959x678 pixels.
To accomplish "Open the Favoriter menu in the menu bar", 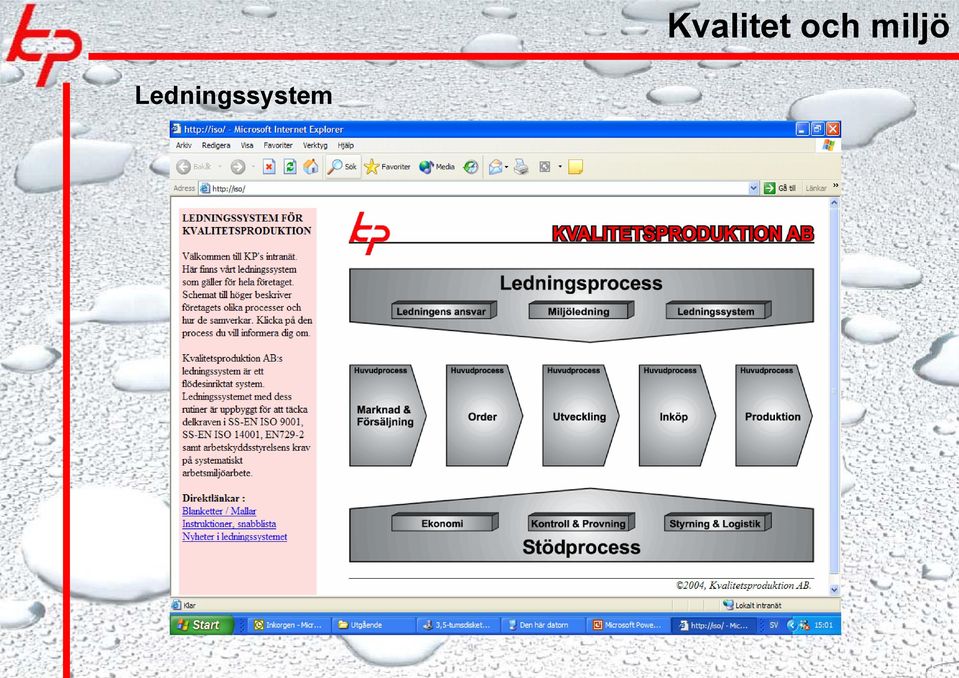I will coord(278,146).
